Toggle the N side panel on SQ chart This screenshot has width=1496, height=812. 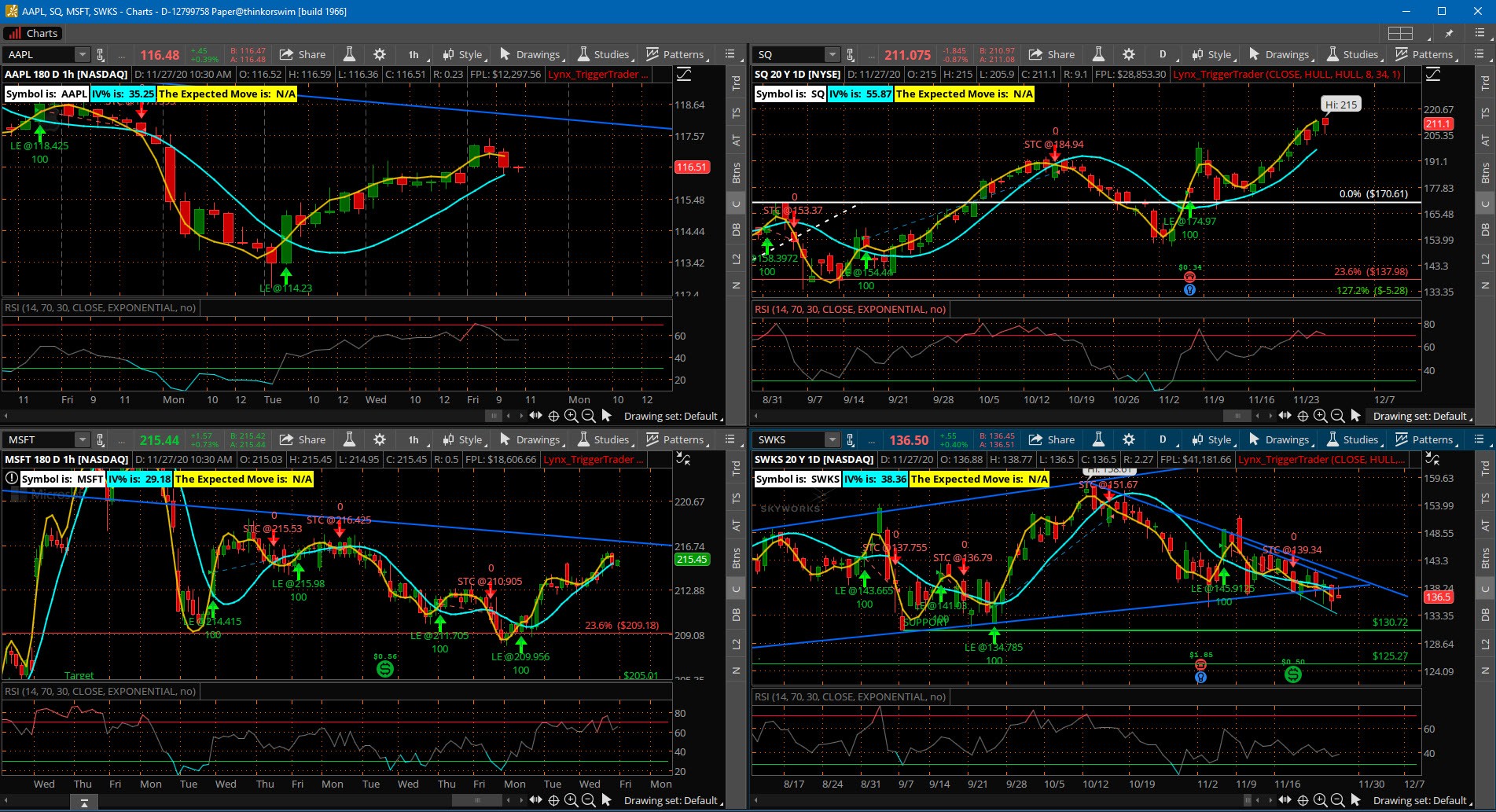tap(1486, 285)
